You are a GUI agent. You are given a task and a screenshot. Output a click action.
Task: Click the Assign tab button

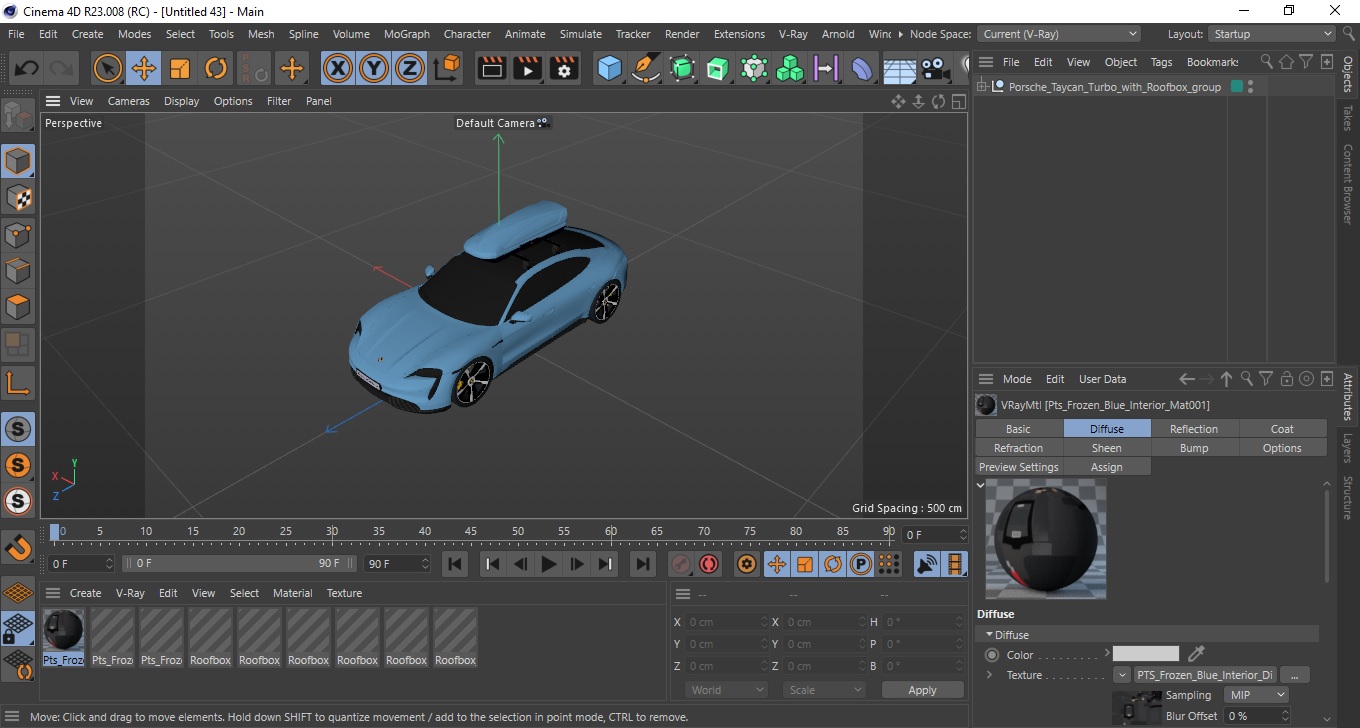tap(1106, 467)
